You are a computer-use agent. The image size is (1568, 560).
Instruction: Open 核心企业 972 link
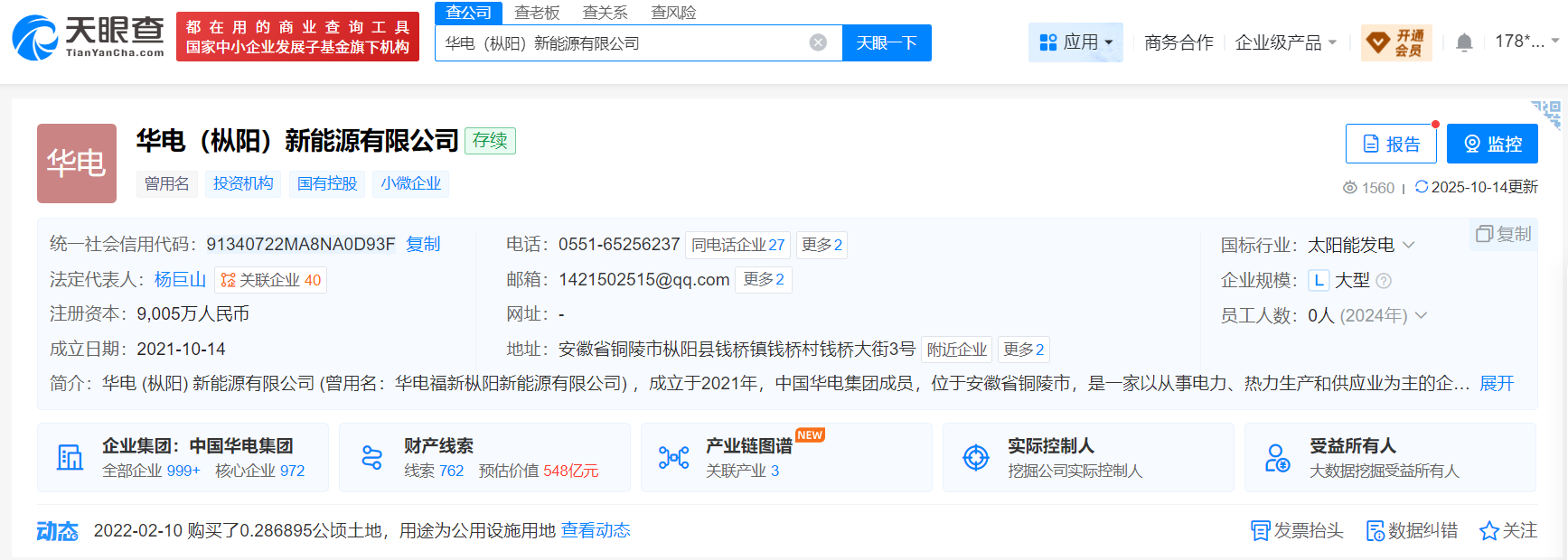click(260, 471)
